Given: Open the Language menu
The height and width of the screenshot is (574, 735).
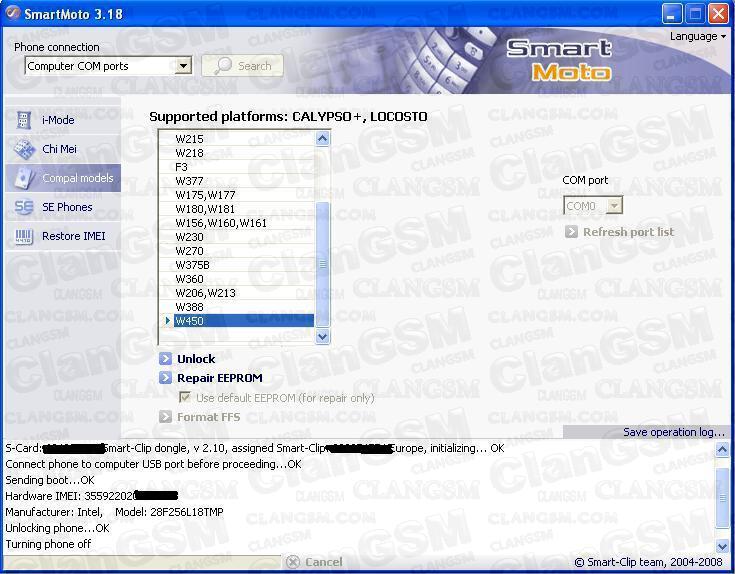Looking at the screenshot, I should click(x=698, y=36).
